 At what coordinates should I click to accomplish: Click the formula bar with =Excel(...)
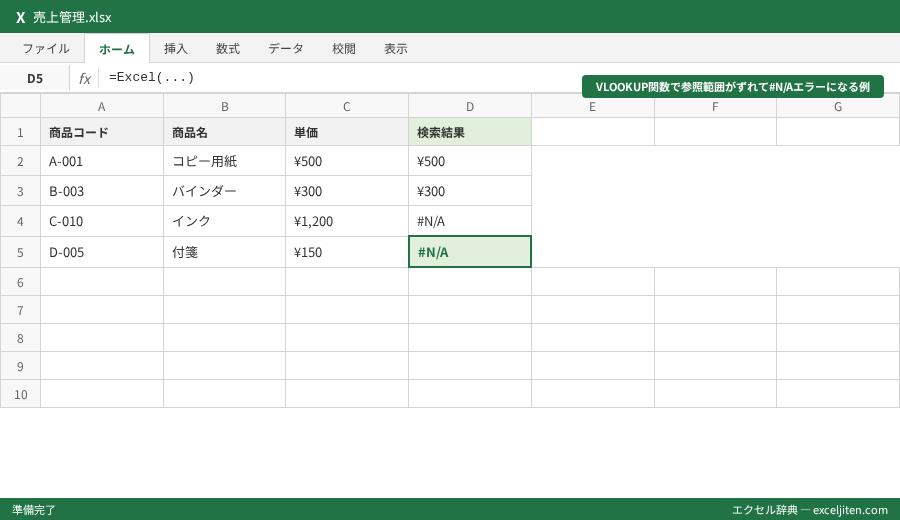[497, 77]
